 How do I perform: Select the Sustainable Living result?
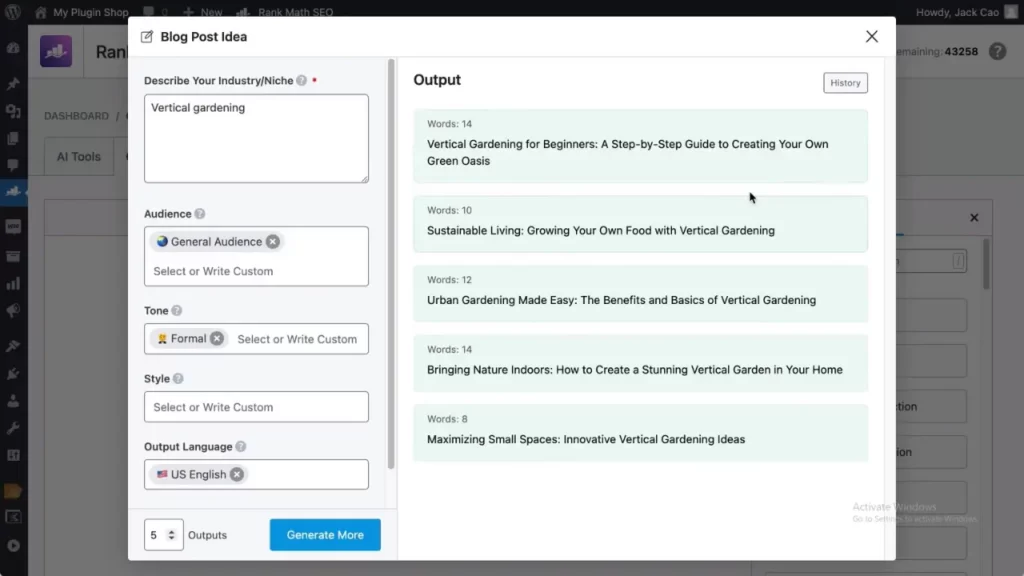(640, 224)
